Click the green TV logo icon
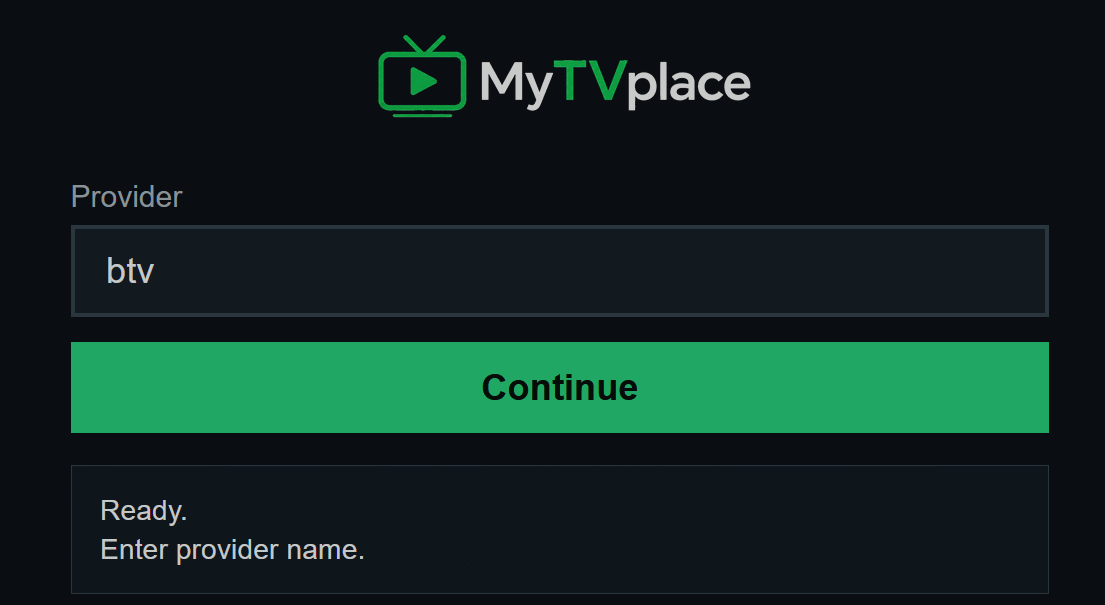Viewport: 1105px width, 605px height. pos(422,76)
